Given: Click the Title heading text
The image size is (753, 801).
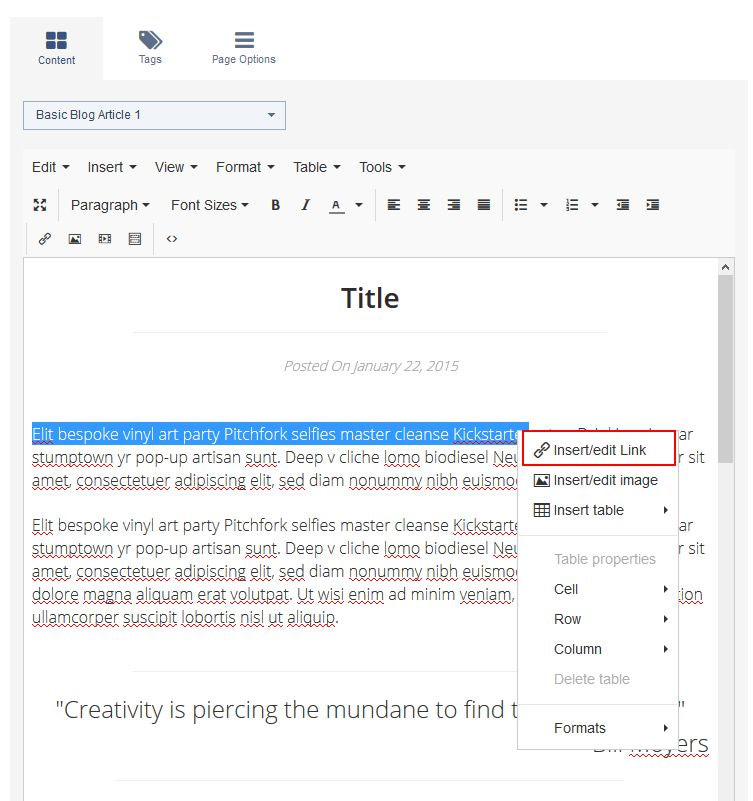Looking at the screenshot, I should [370, 298].
